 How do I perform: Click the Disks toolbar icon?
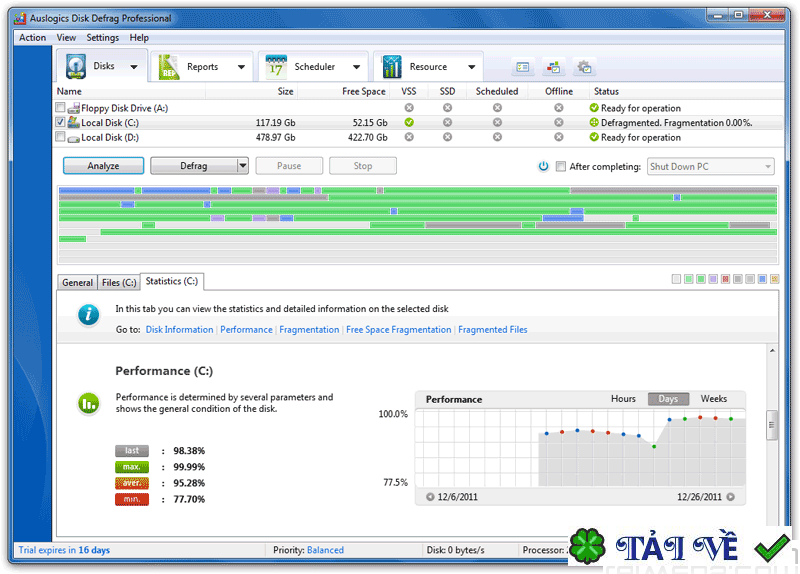click(x=76, y=66)
